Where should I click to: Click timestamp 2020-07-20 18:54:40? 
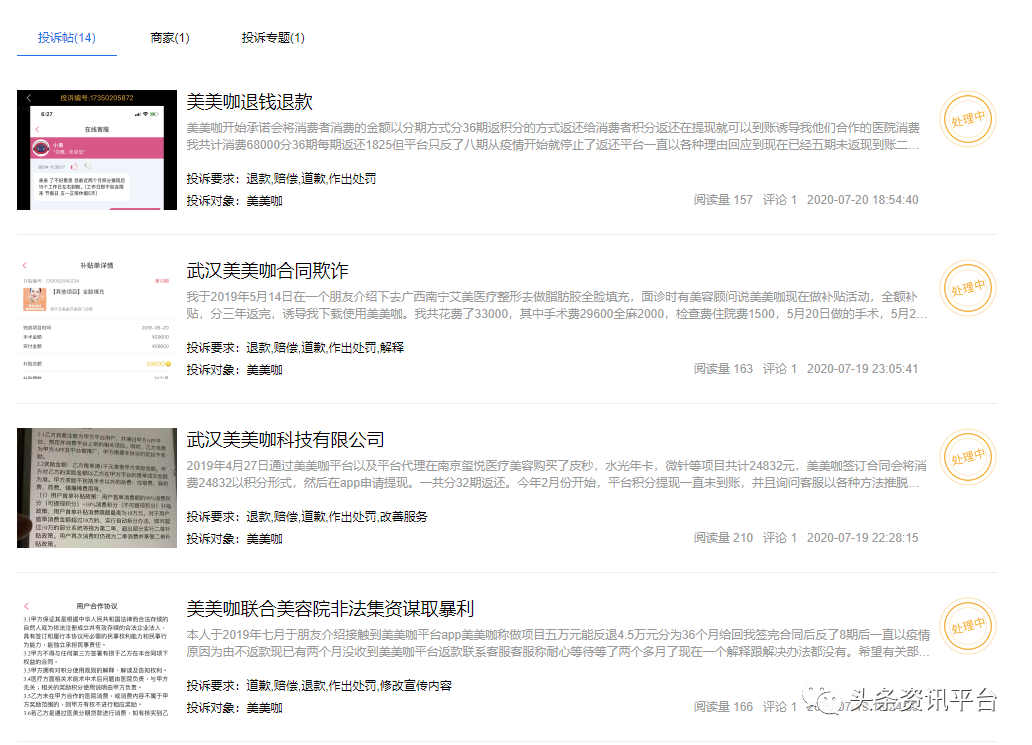[862, 199]
